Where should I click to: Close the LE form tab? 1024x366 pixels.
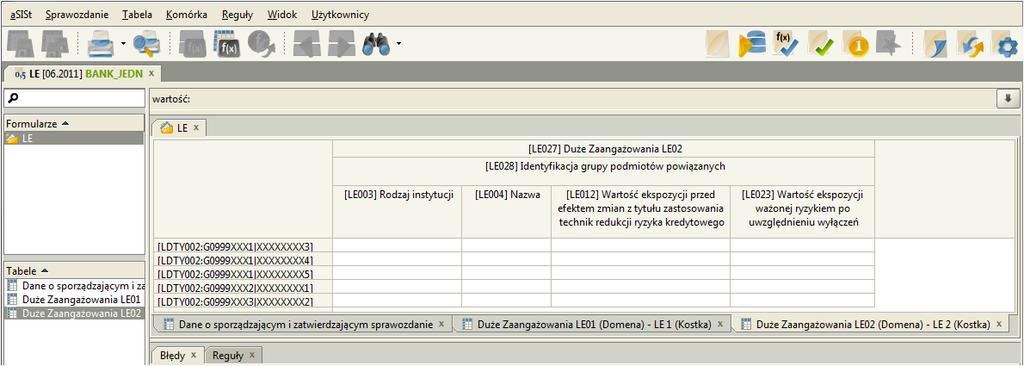[x=196, y=128]
